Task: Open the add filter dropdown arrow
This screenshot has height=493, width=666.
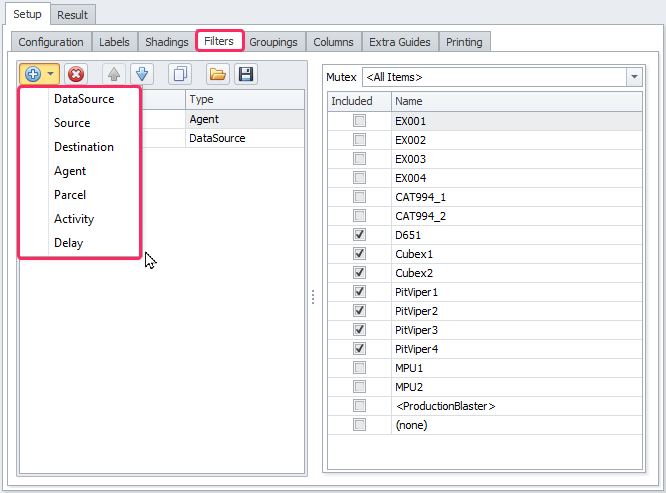Action: 50,74
